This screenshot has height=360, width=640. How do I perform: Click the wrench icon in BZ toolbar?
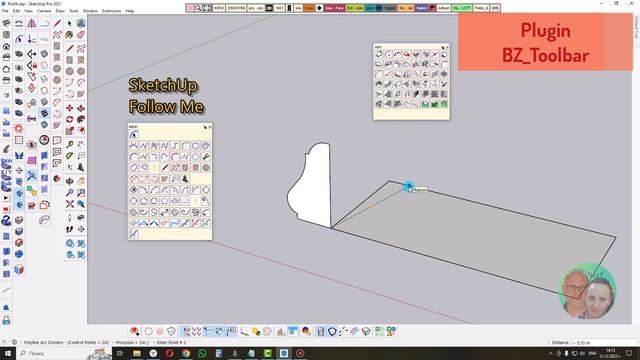(x=206, y=157)
